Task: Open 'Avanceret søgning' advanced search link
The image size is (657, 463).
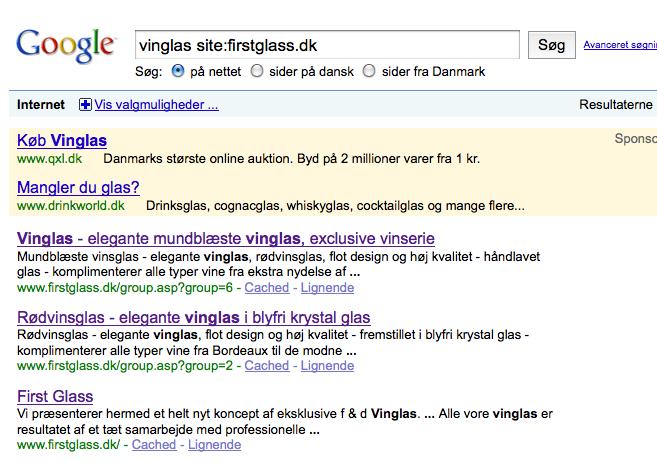Action: coord(619,46)
